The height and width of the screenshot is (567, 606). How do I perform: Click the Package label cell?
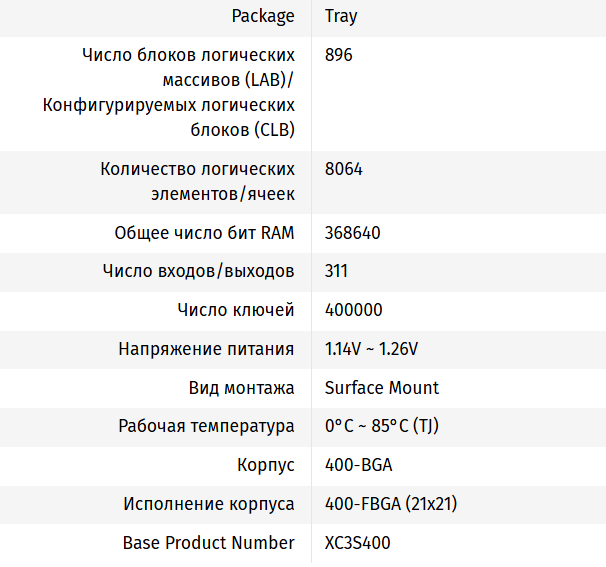(263, 16)
